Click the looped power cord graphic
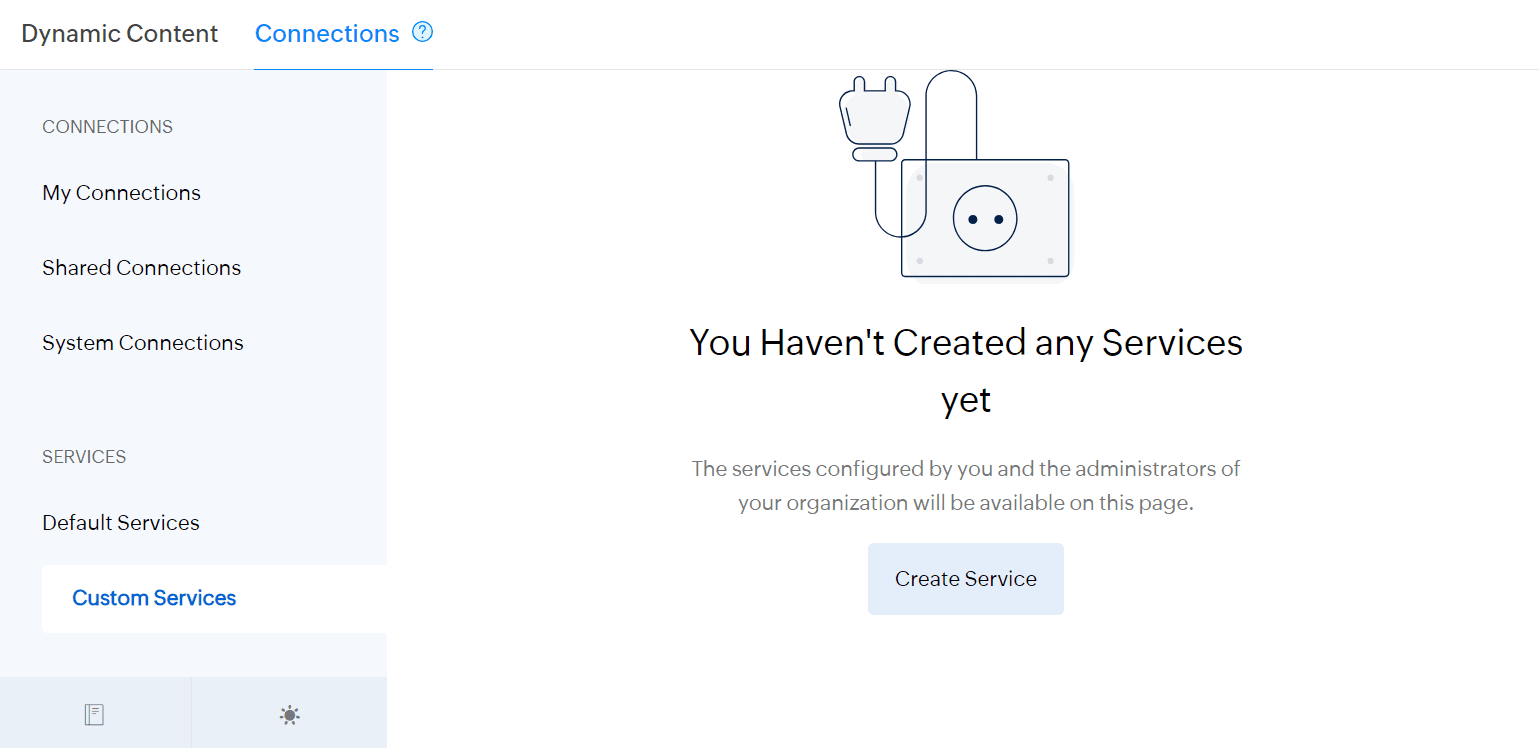This screenshot has height=748, width=1539. tap(951, 110)
